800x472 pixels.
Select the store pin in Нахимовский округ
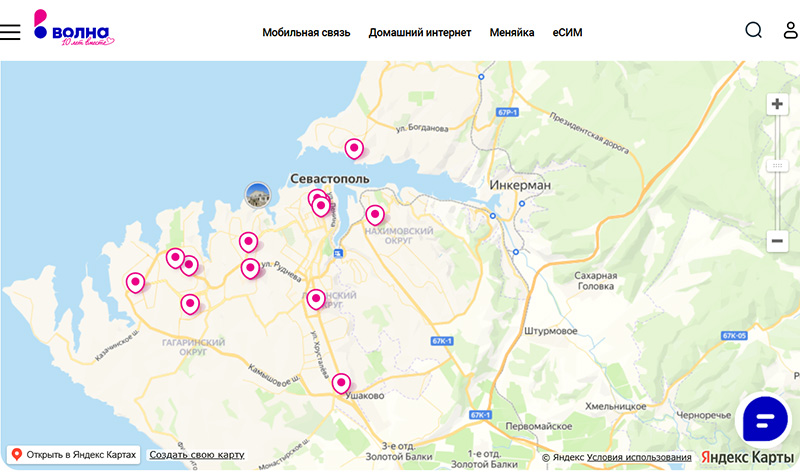click(x=375, y=215)
